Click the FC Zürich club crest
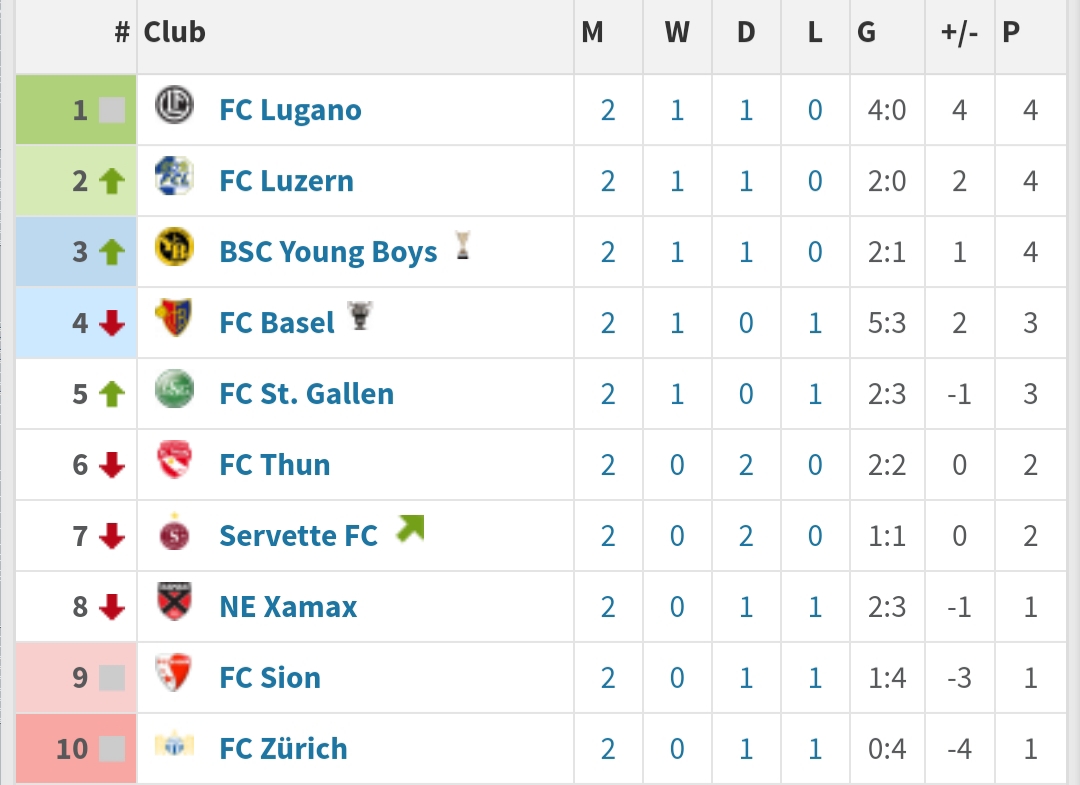Screen dimensions: 1080x785 pos(174,744)
